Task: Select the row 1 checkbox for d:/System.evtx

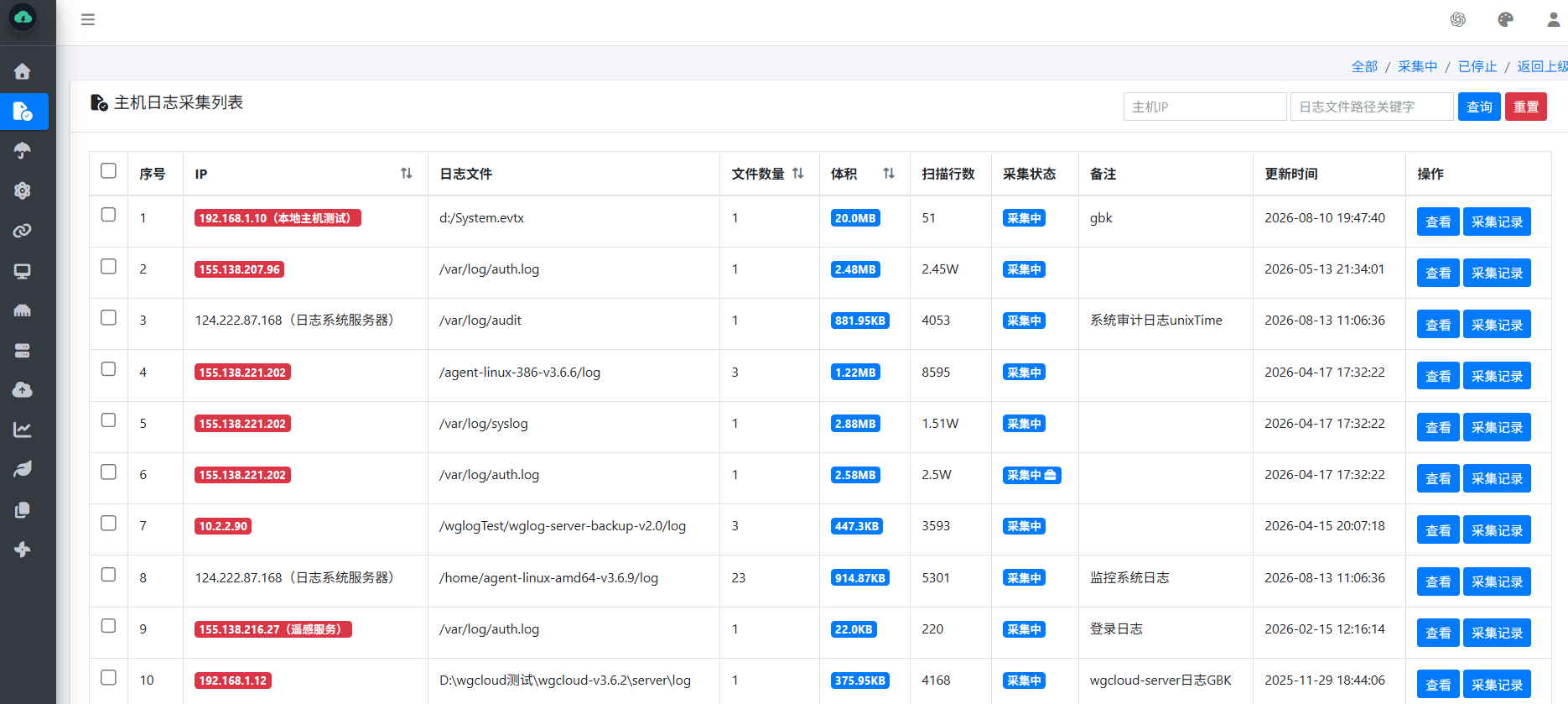Action: pos(108,215)
